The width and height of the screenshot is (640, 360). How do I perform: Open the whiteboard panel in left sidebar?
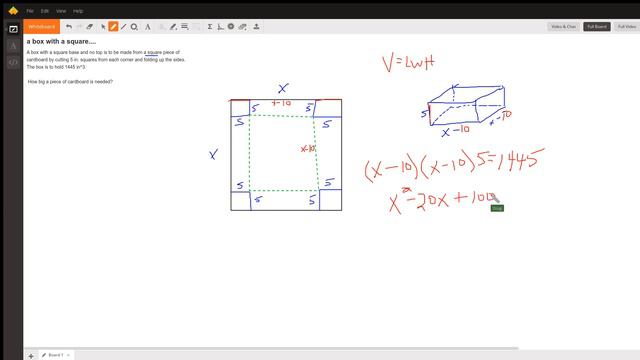tap(13, 29)
